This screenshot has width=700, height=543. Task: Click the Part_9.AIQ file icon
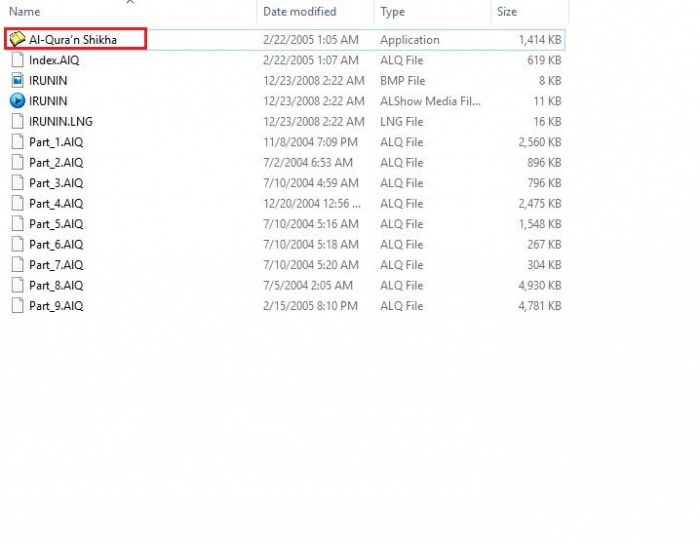[x=17, y=306]
